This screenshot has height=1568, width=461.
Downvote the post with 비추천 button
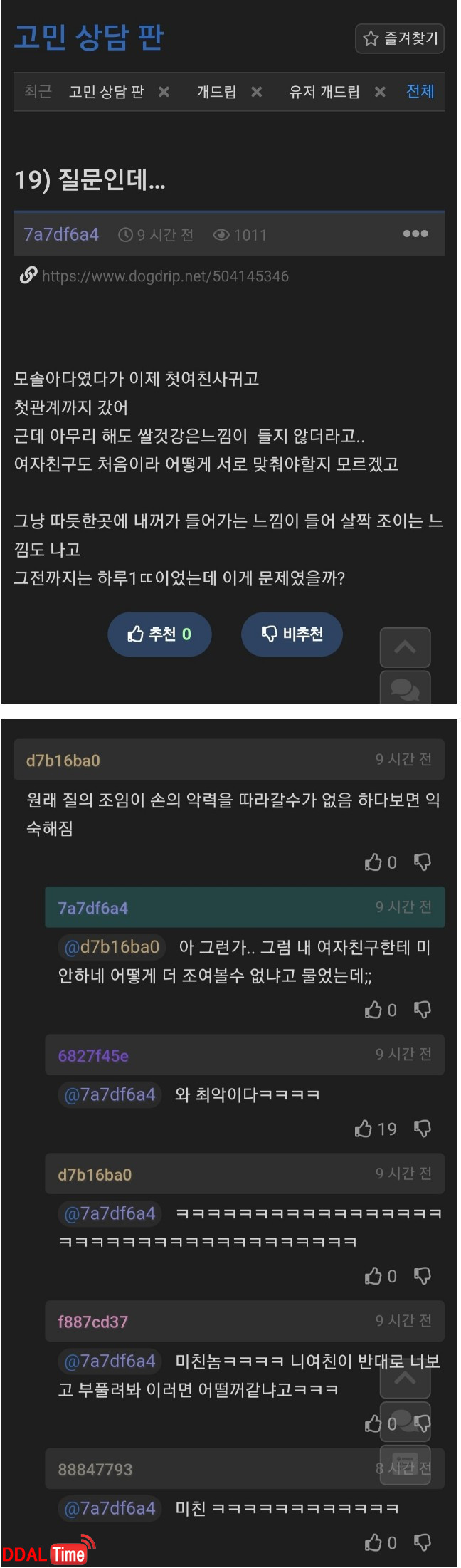click(x=292, y=634)
